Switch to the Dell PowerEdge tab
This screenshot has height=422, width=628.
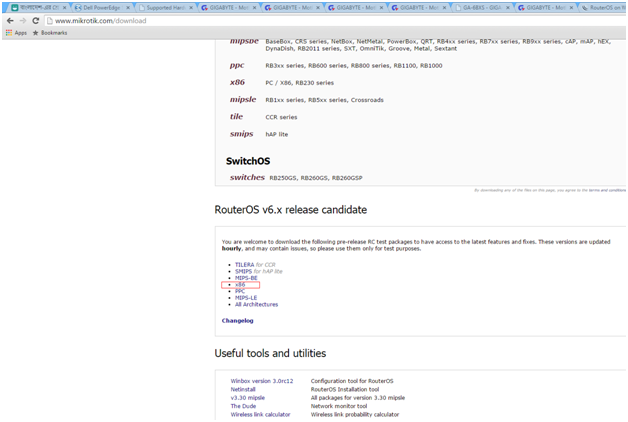pyautogui.click(x=101, y=8)
